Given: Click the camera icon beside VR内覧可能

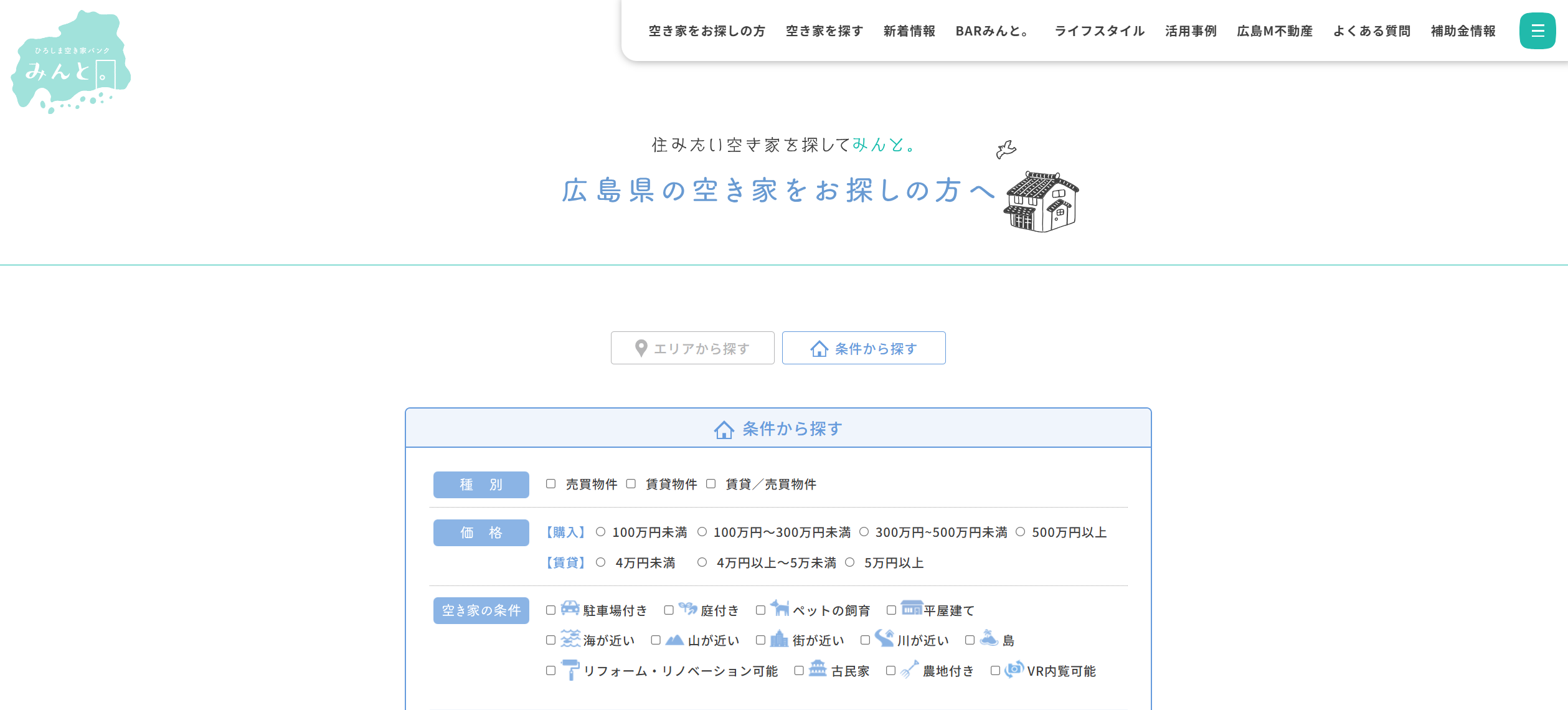Looking at the screenshot, I should (x=1014, y=670).
